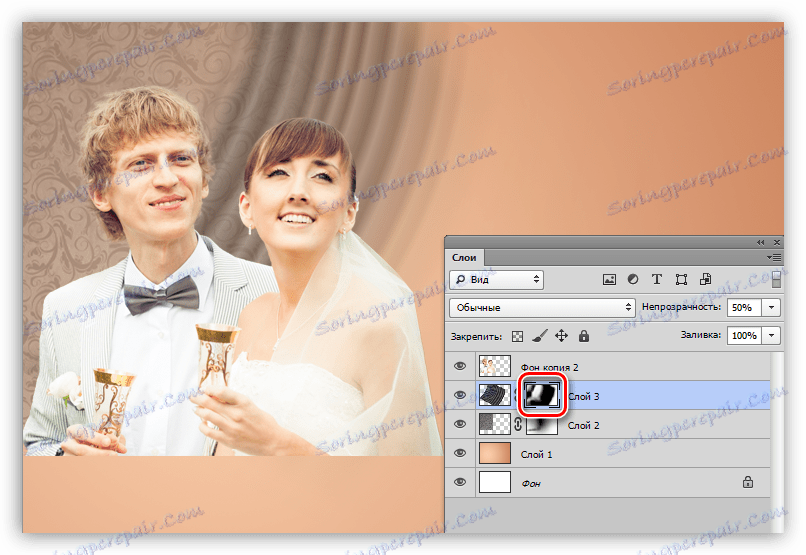
Task: Lock layer position icon
Action: [561, 336]
